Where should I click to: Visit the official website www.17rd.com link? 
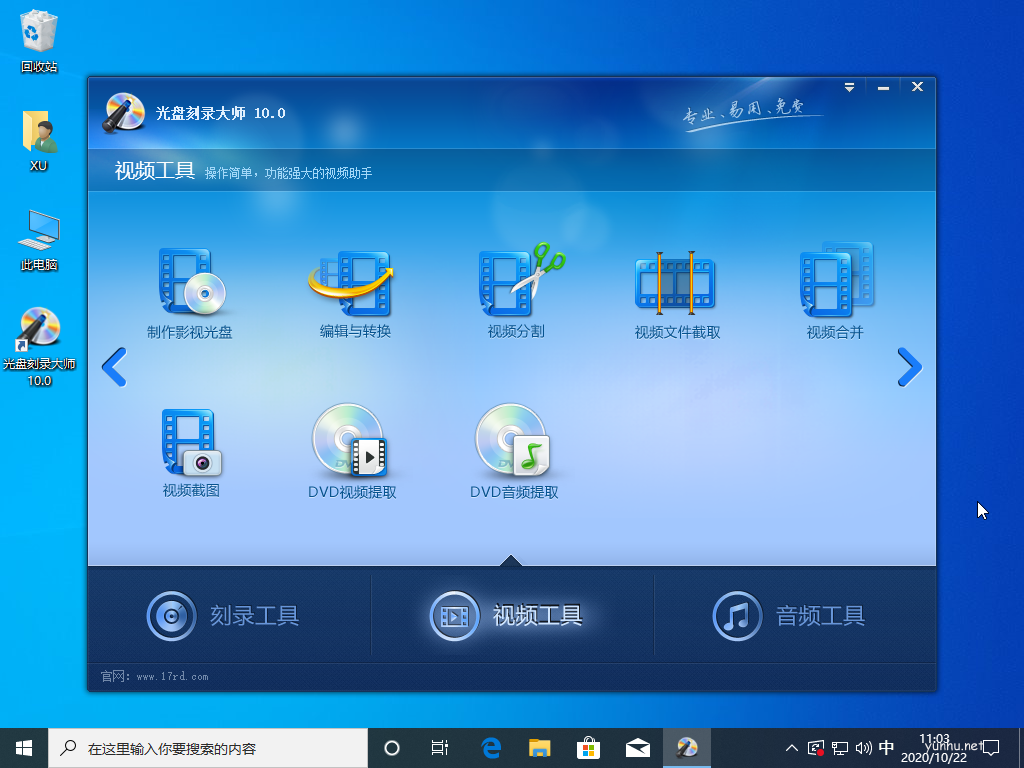(172, 677)
